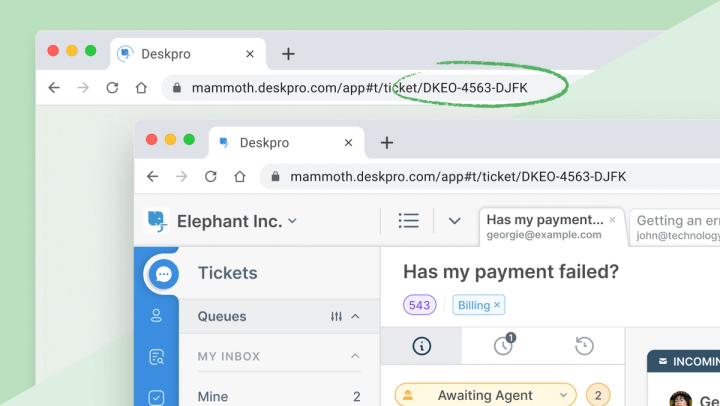The image size is (720, 406).
Task: Remove the Billing label tag
Action: (498, 305)
